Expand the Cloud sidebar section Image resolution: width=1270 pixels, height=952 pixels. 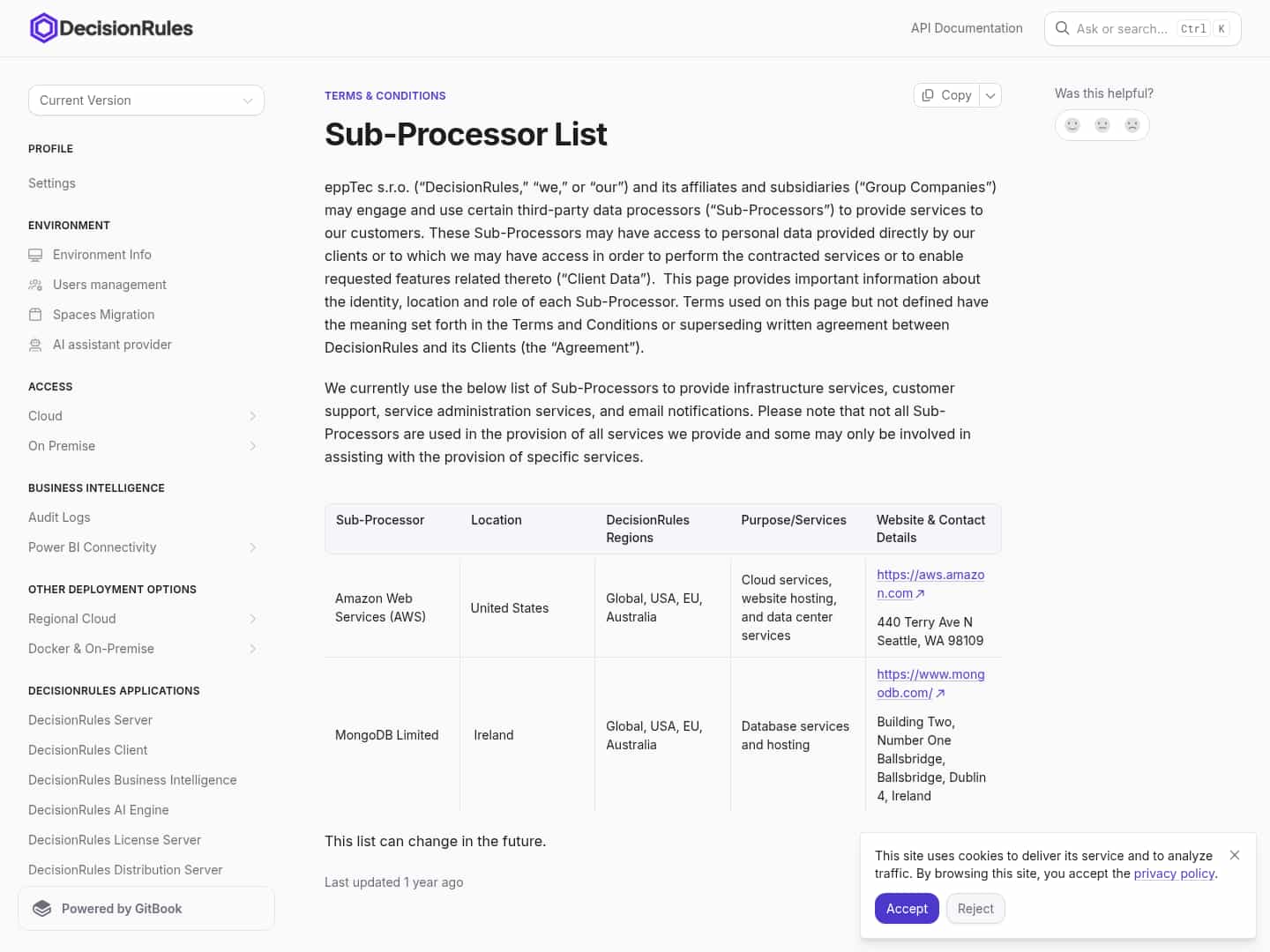[x=252, y=416]
